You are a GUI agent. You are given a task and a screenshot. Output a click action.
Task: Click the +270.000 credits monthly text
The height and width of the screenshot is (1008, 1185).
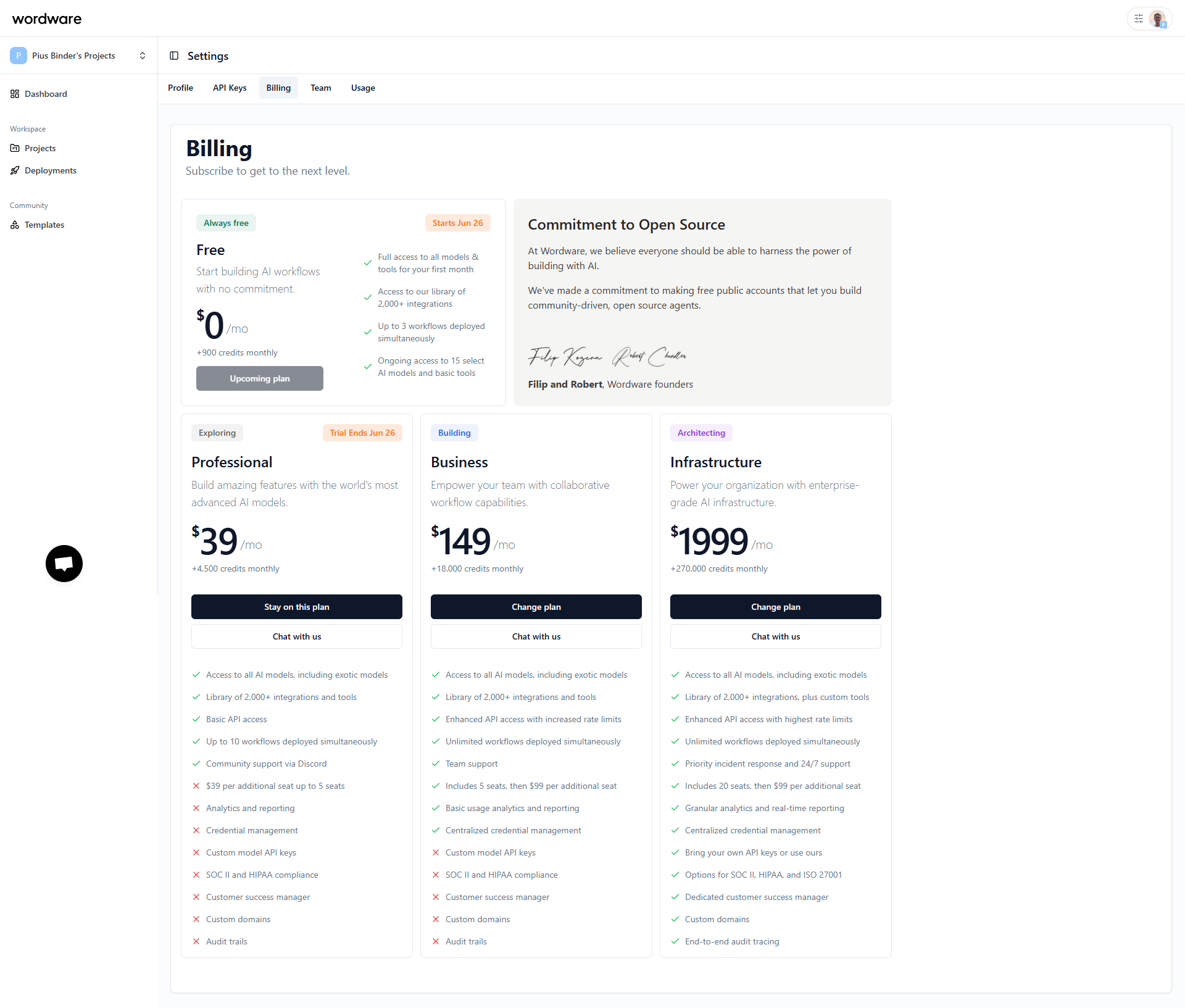coord(719,569)
